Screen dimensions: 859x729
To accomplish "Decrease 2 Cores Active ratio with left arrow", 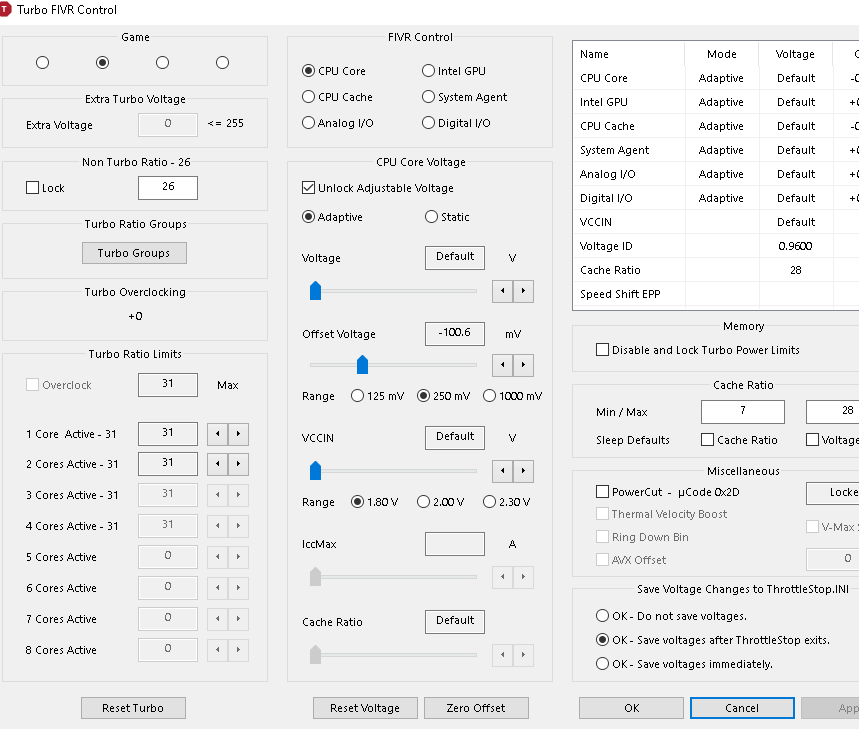I will click(216, 464).
